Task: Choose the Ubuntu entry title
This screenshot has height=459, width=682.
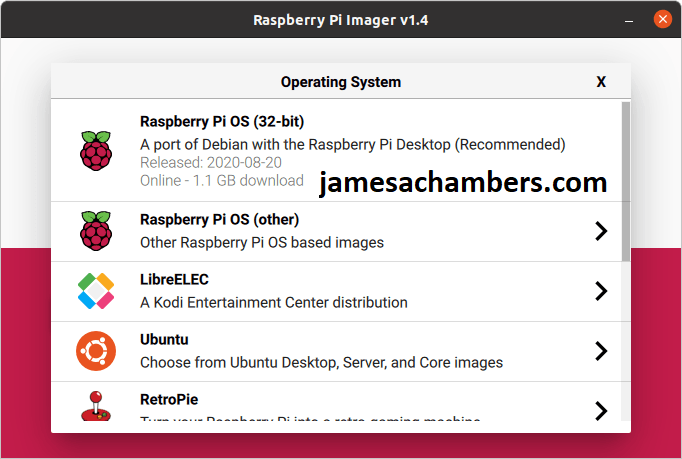Action: 164,339
